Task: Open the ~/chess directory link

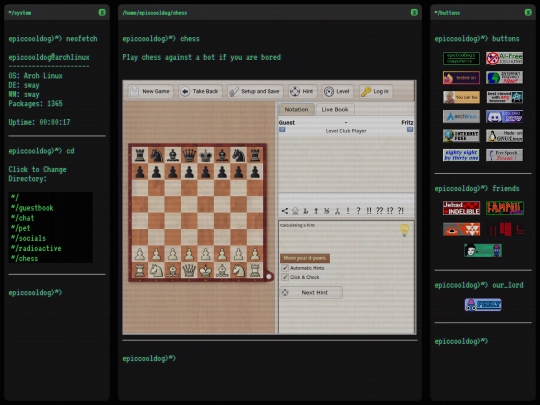Action: (24, 258)
